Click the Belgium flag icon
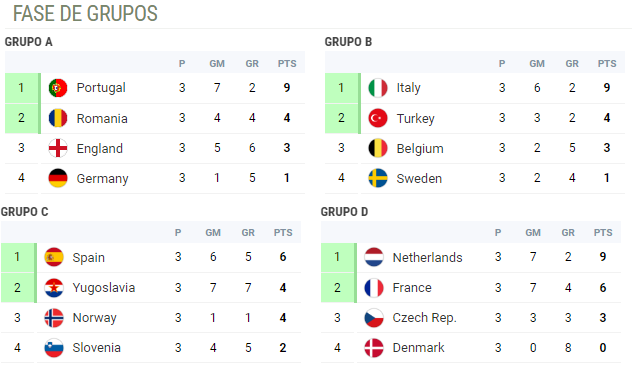Viewport: 635px width, 377px height. click(x=378, y=148)
